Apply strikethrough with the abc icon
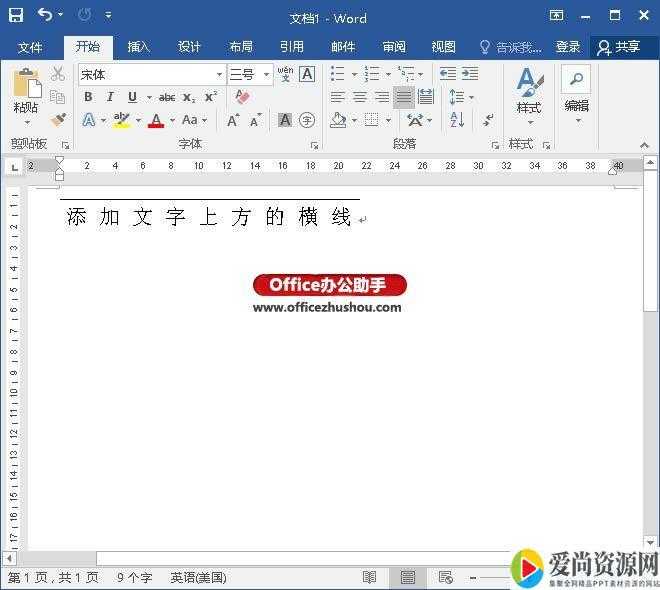 (x=167, y=97)
